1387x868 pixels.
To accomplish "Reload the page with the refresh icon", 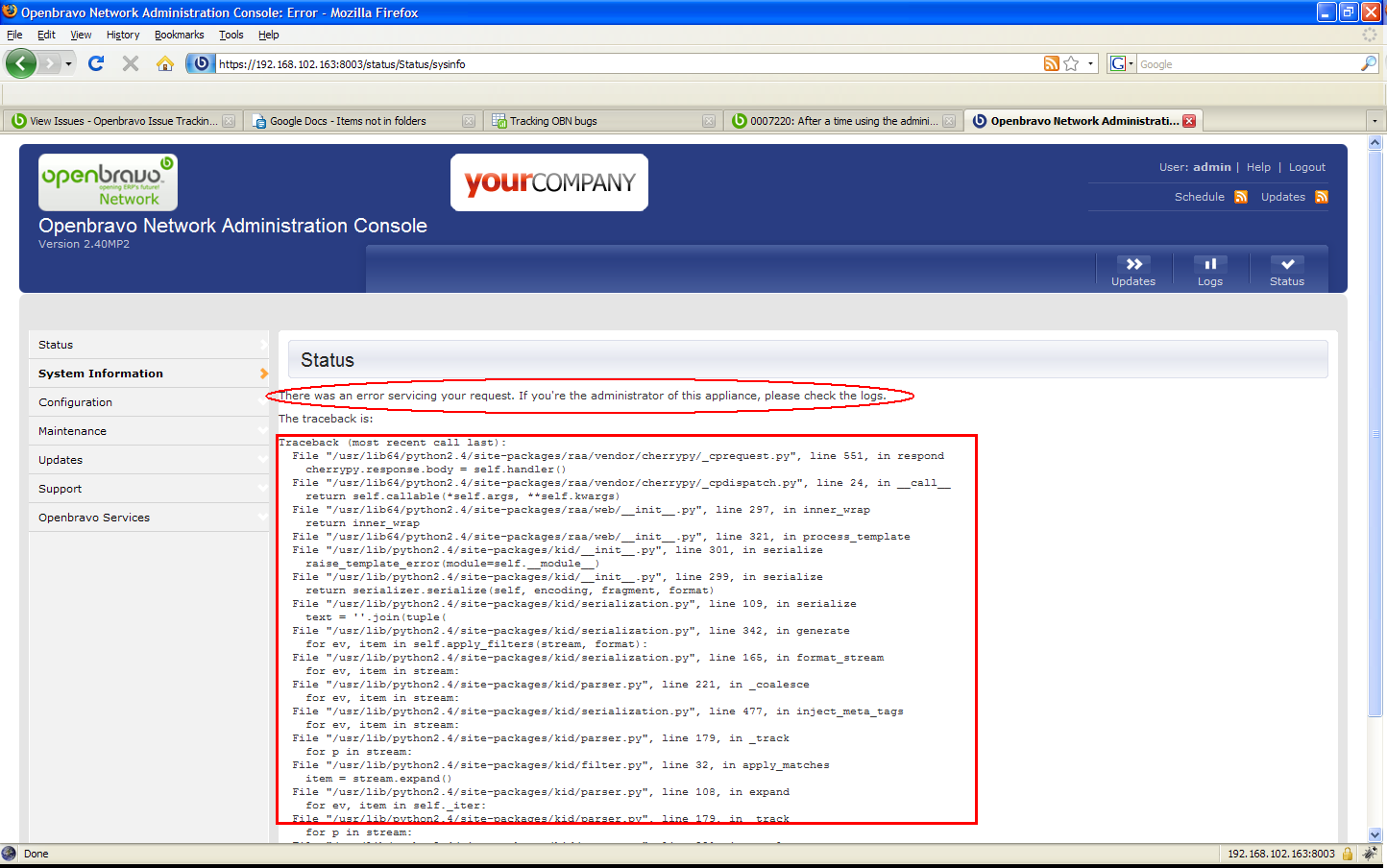I will (96, 63).
